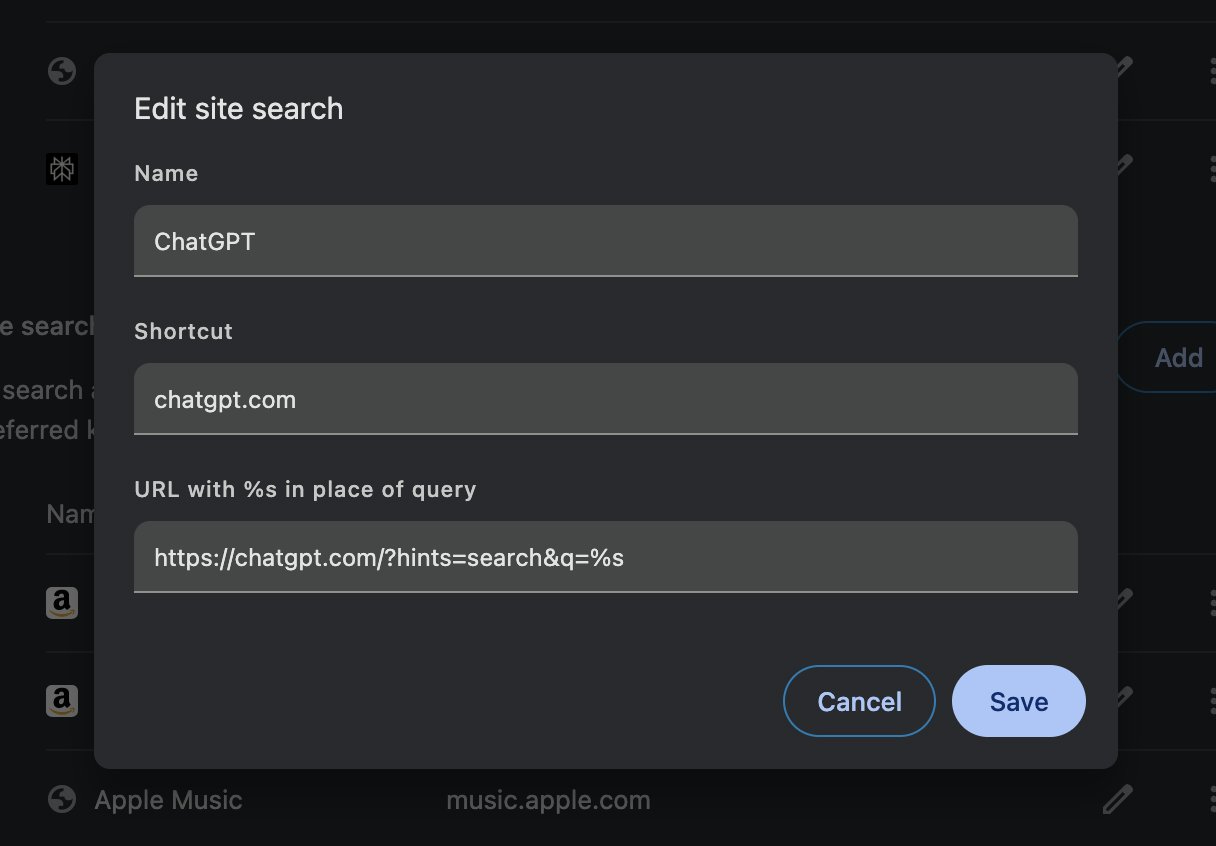Cancel the Edit site search dialog

coord(859,701)
